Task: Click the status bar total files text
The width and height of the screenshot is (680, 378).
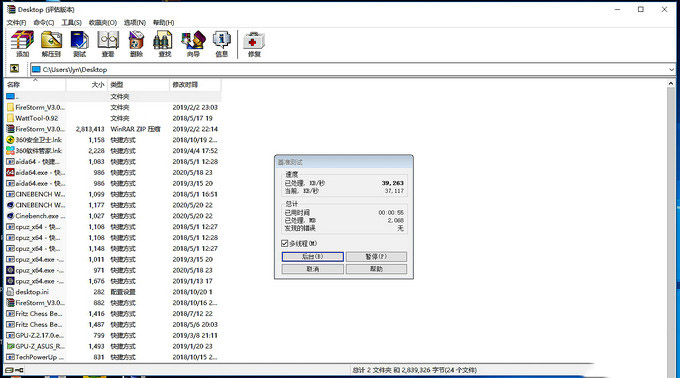Action: click(414, 370)
